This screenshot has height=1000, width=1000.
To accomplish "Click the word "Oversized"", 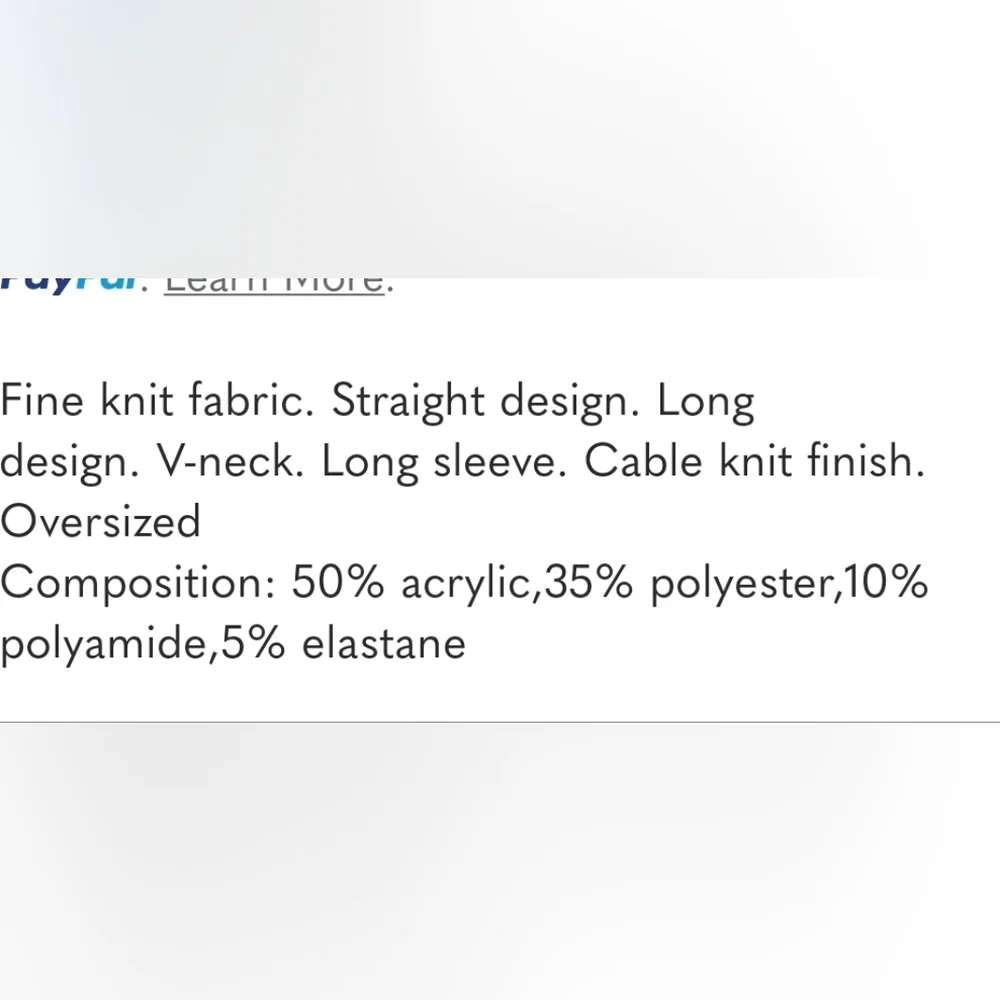I will 100,522.
